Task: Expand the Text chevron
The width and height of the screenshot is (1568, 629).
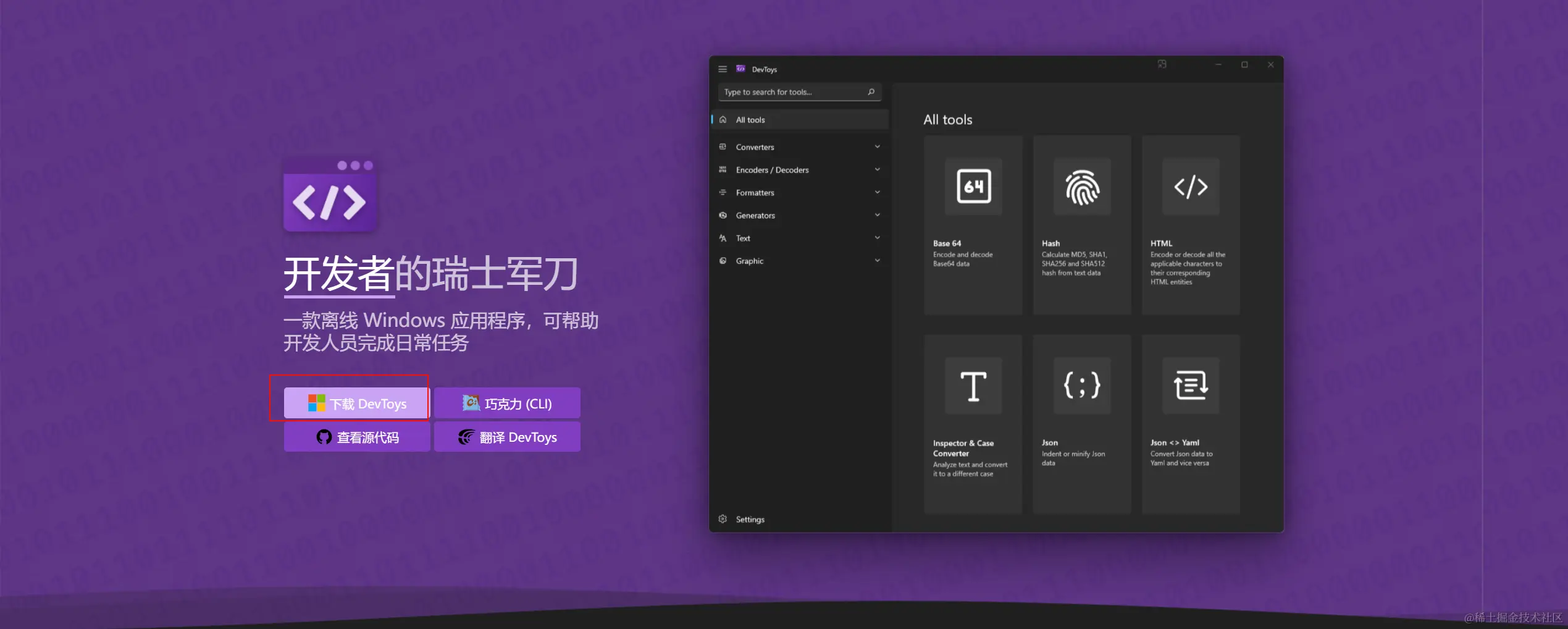Action: [x=878, y=238]
